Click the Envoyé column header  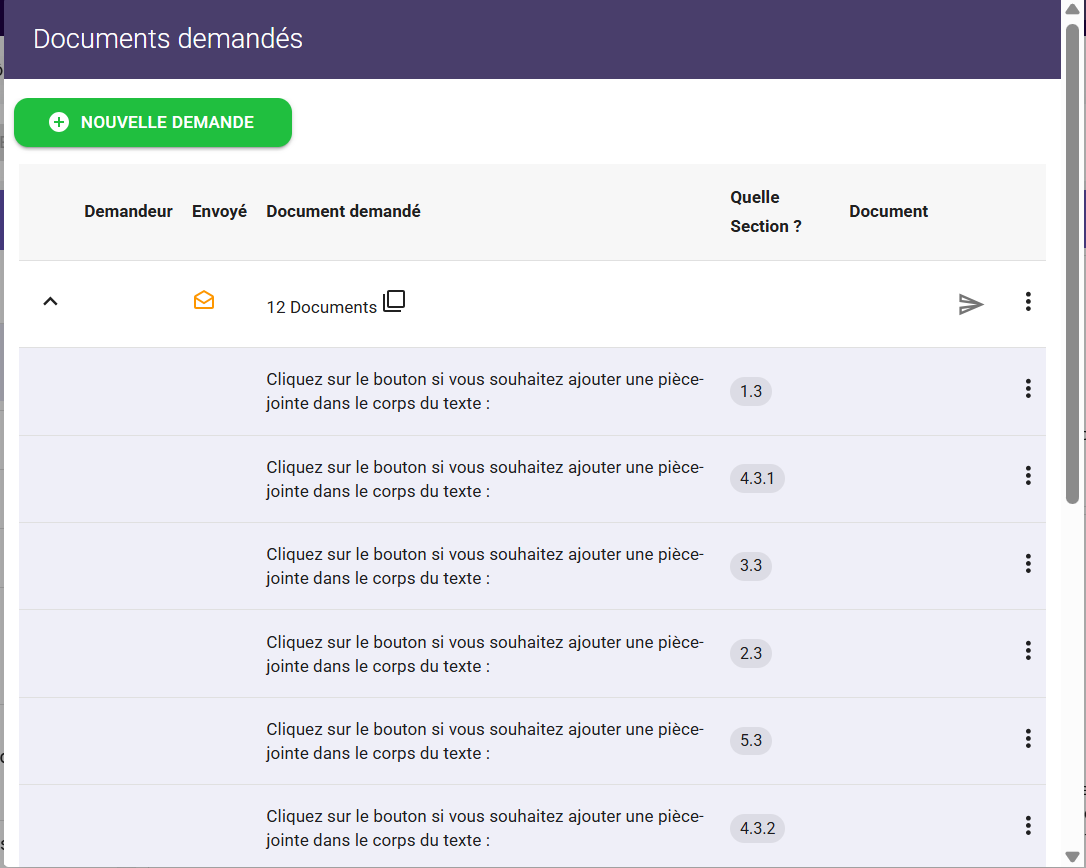pos(219,212)
